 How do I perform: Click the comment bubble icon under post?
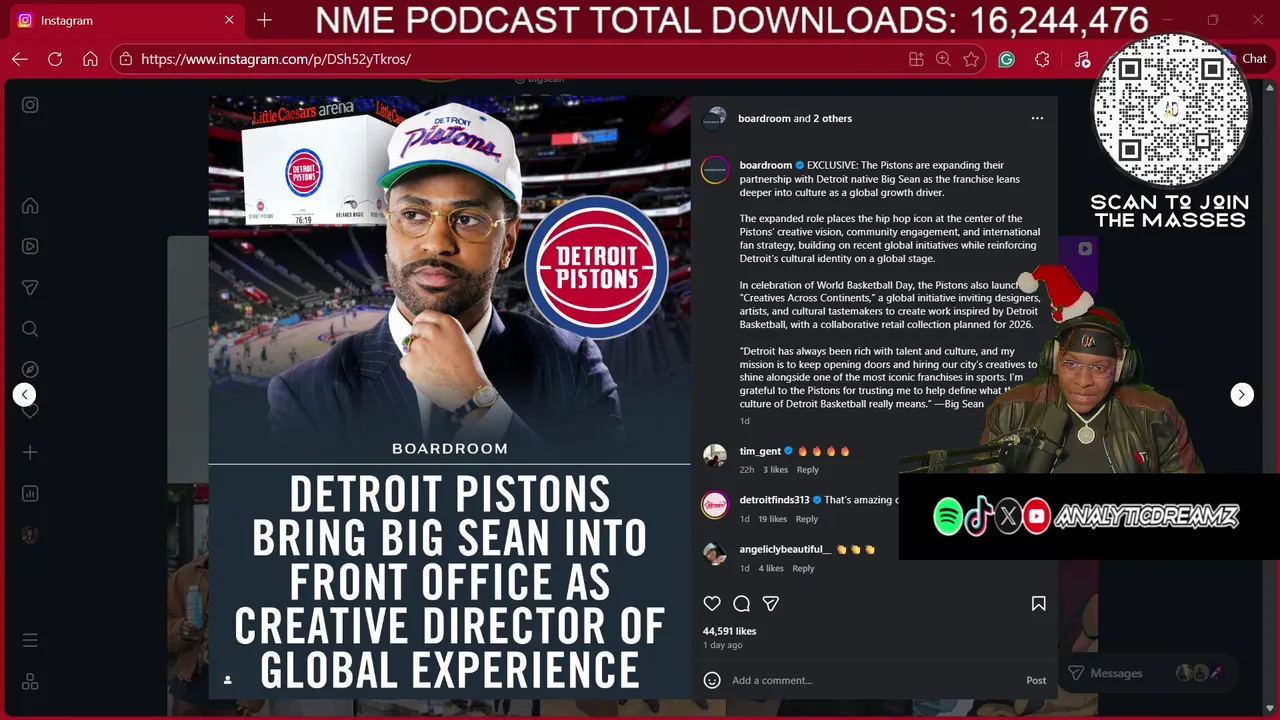tap(742, 604)
